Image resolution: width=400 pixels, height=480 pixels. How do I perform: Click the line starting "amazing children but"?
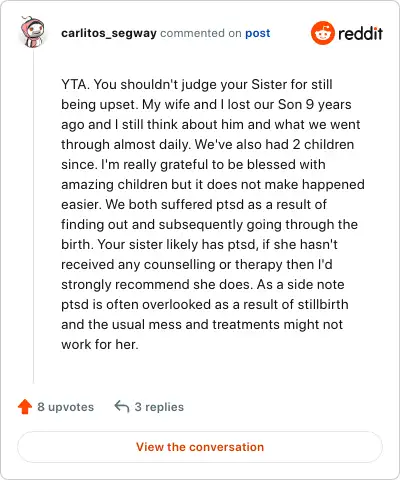[213, 185]
